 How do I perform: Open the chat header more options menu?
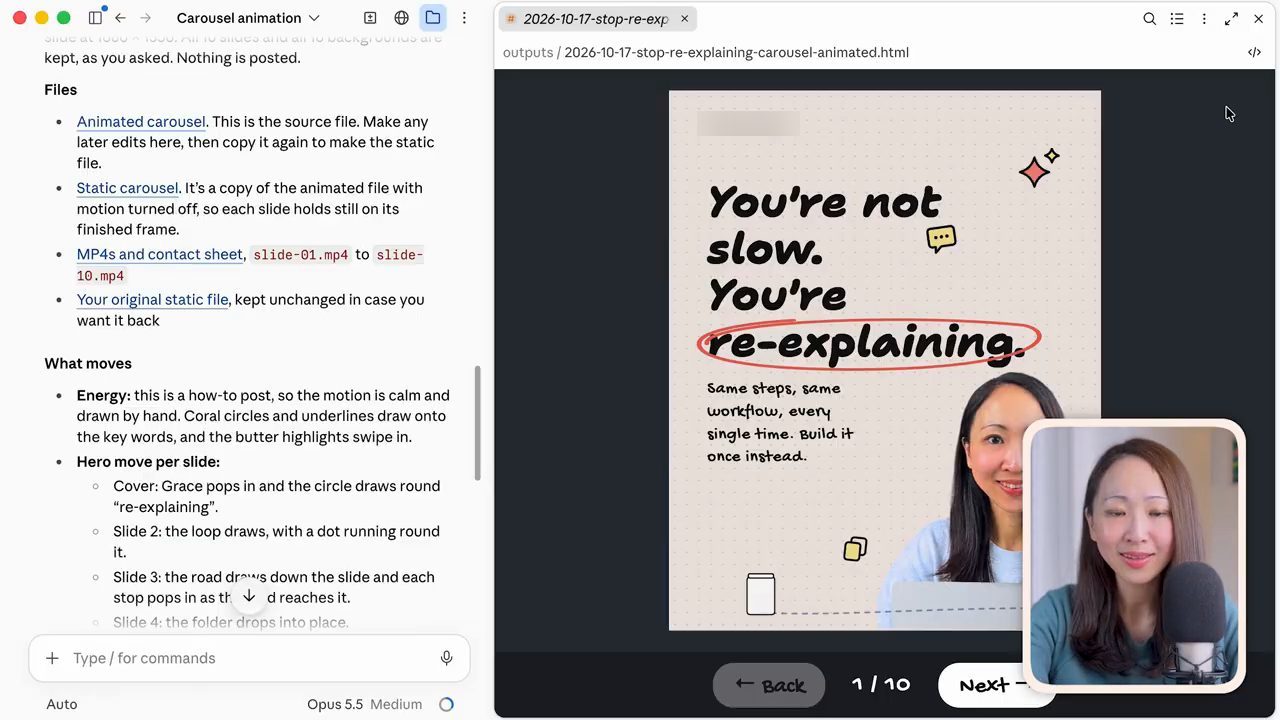tap(464, 18)
